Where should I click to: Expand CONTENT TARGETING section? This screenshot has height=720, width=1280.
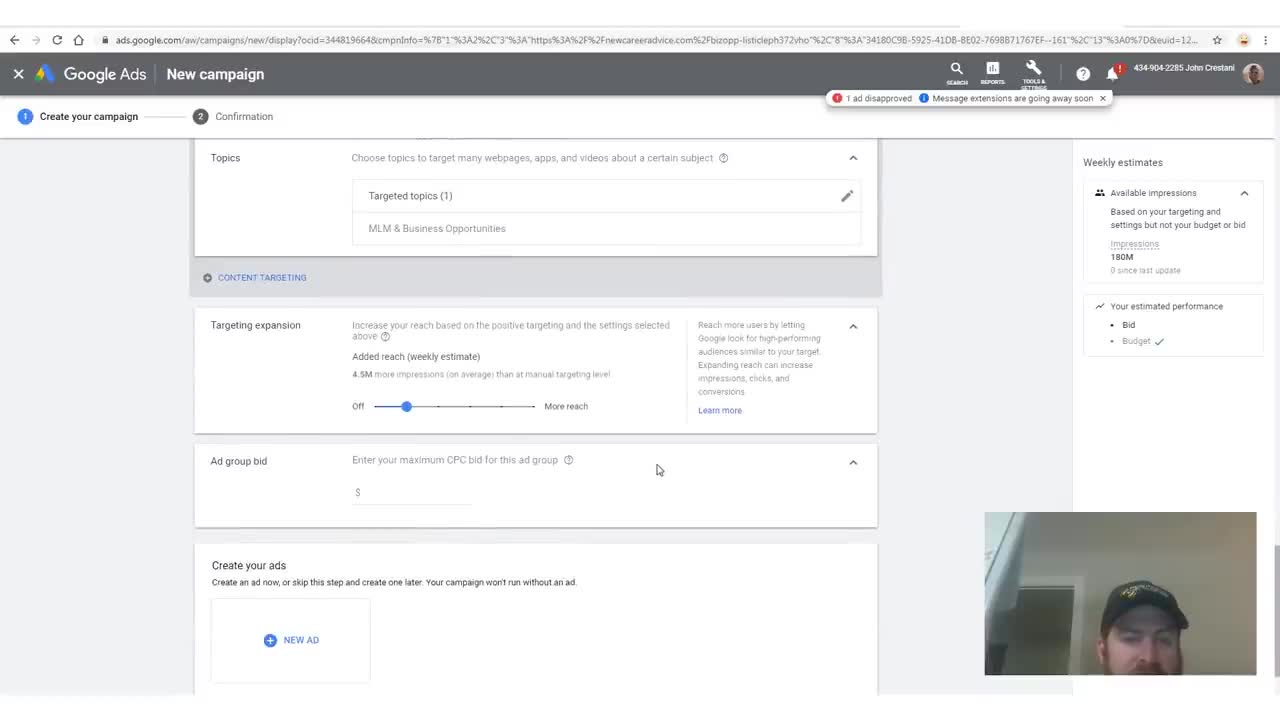[x=255, y=277]
